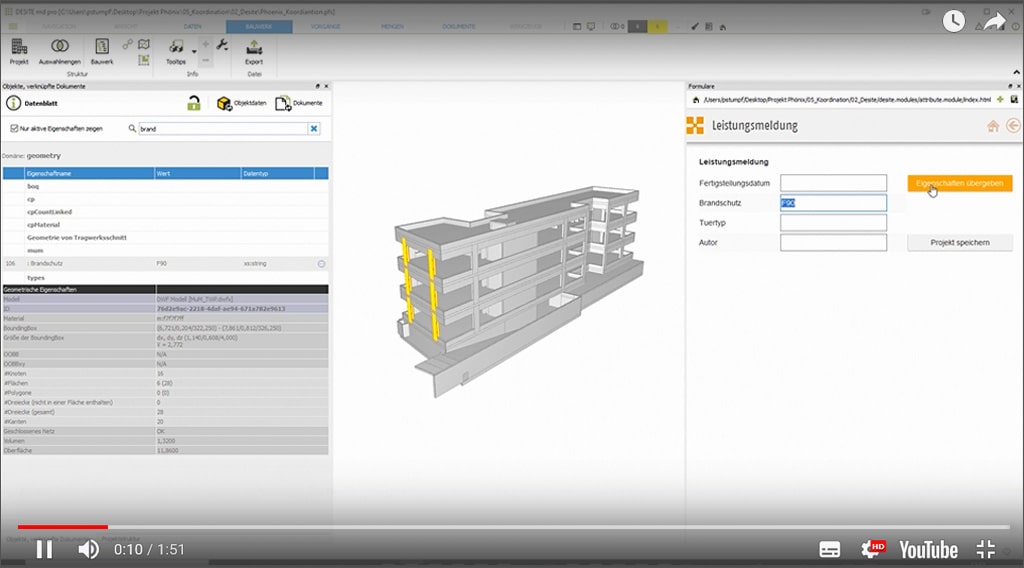The height and width of the screenshot is (568, 1024).
Task: Switch to the DATEN ribbon tab
Action: (x=192, y=27)
